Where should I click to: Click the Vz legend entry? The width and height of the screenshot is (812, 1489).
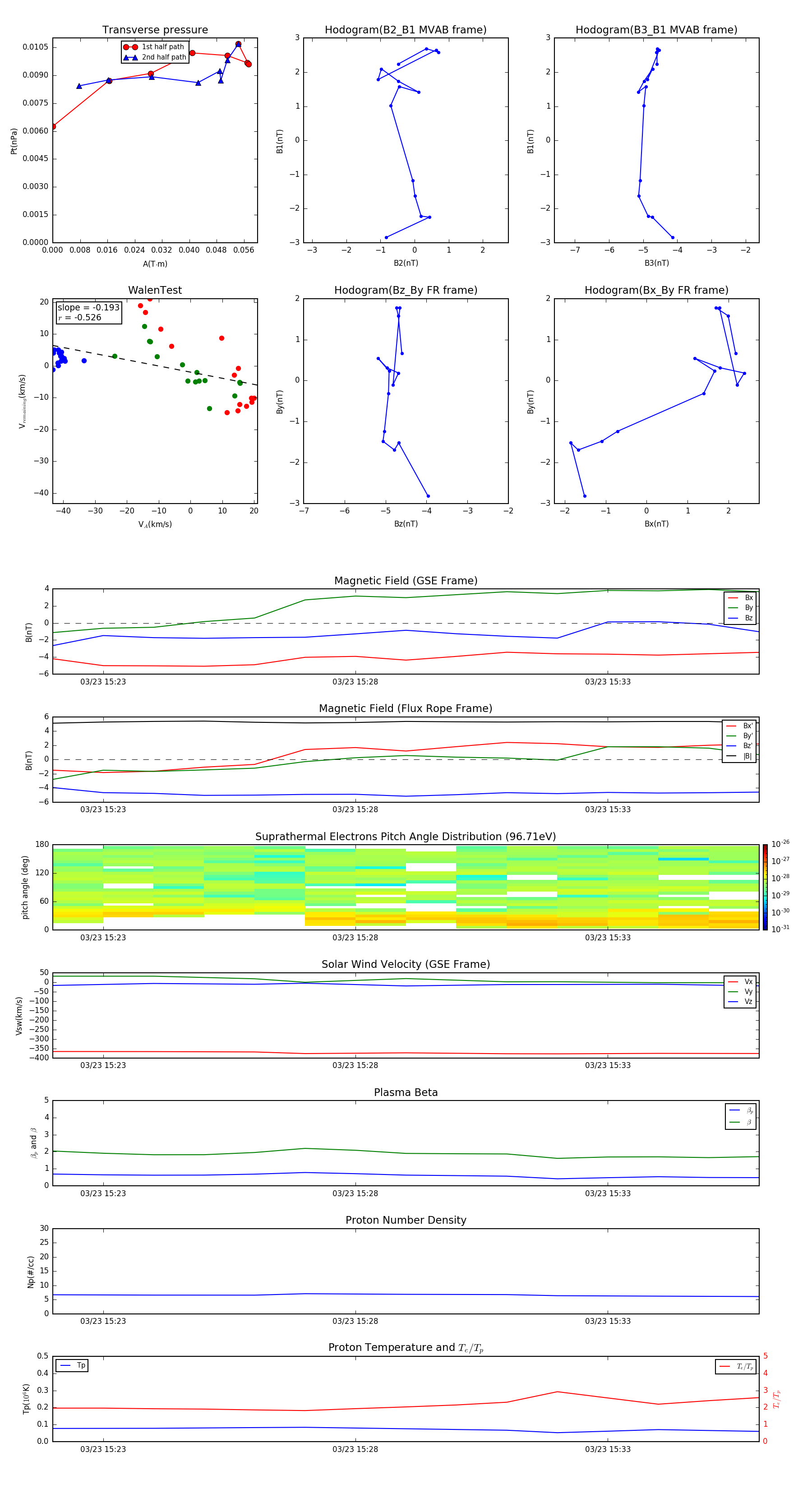click(x=740, y=1002)
